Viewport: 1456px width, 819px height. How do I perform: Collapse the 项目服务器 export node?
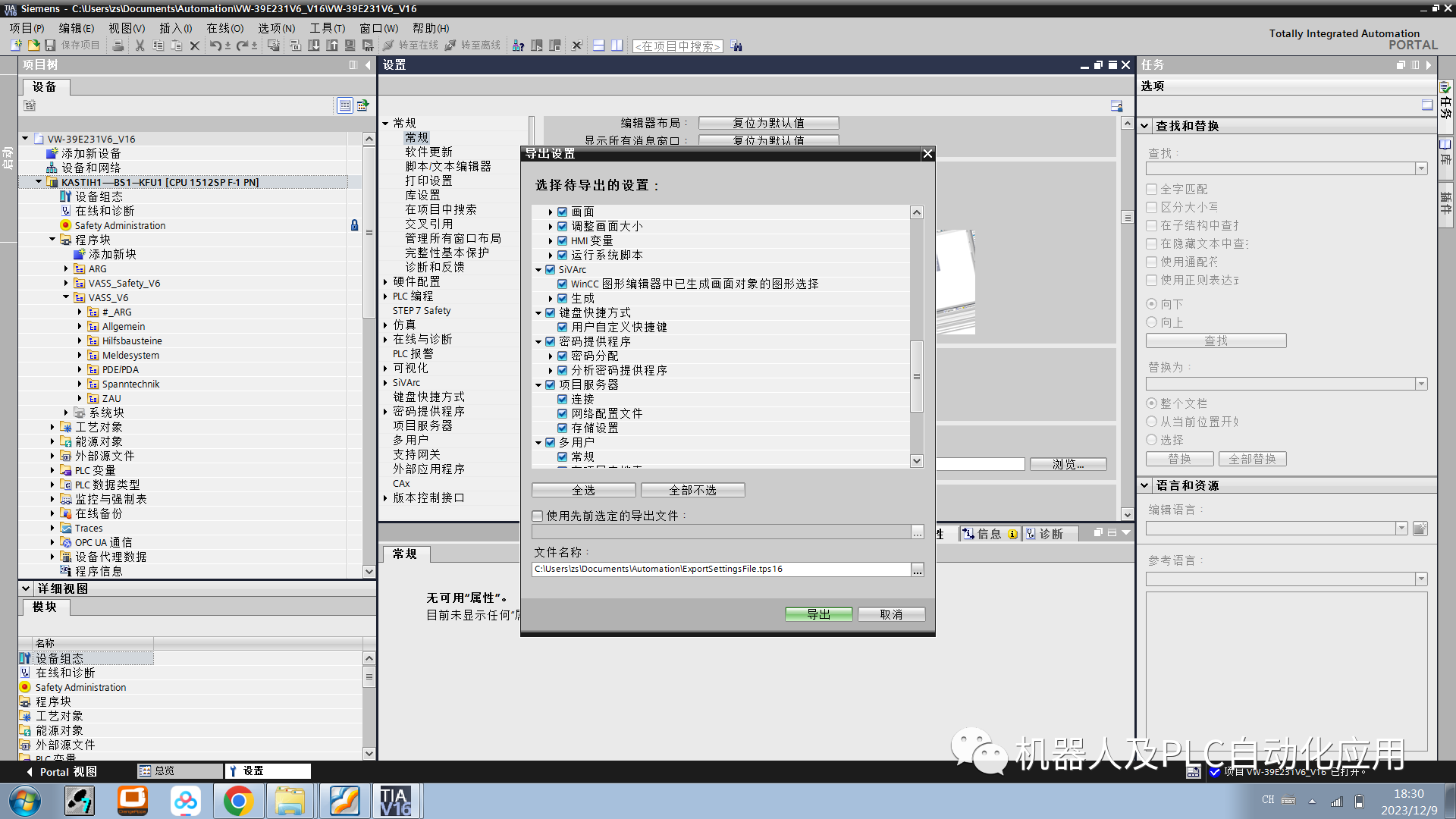click(x=538, y=385)
